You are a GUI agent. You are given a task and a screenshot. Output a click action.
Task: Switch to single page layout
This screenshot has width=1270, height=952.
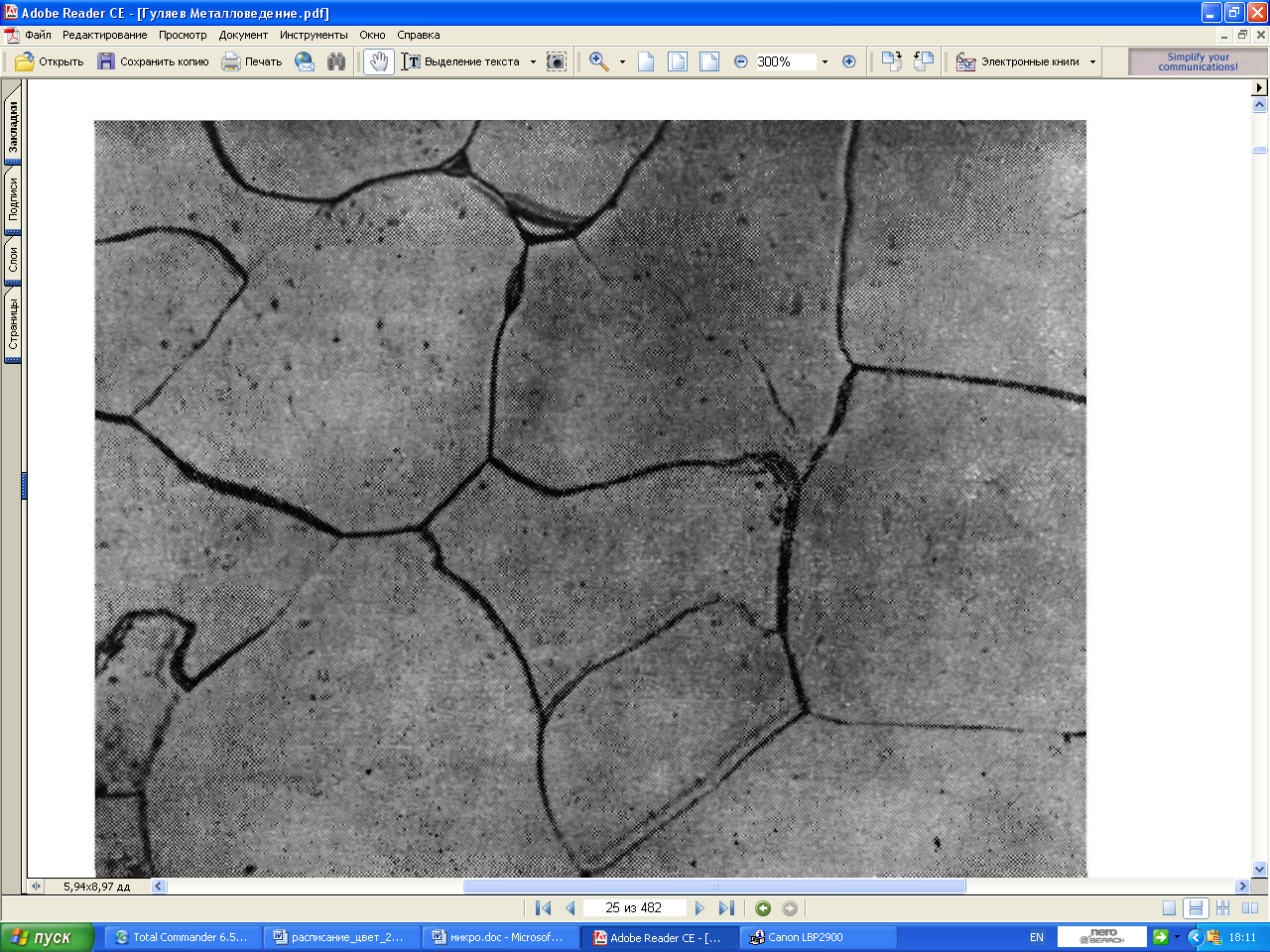pos(1169,907)
